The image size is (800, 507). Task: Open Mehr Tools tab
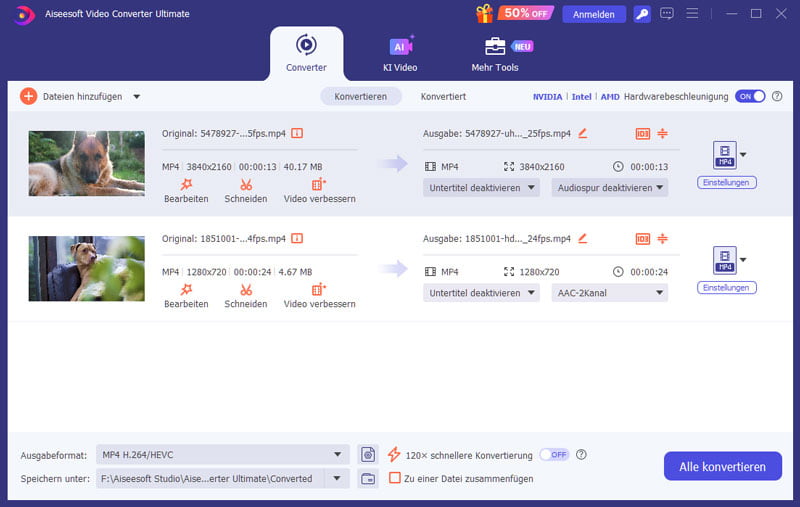click(495, 54)
